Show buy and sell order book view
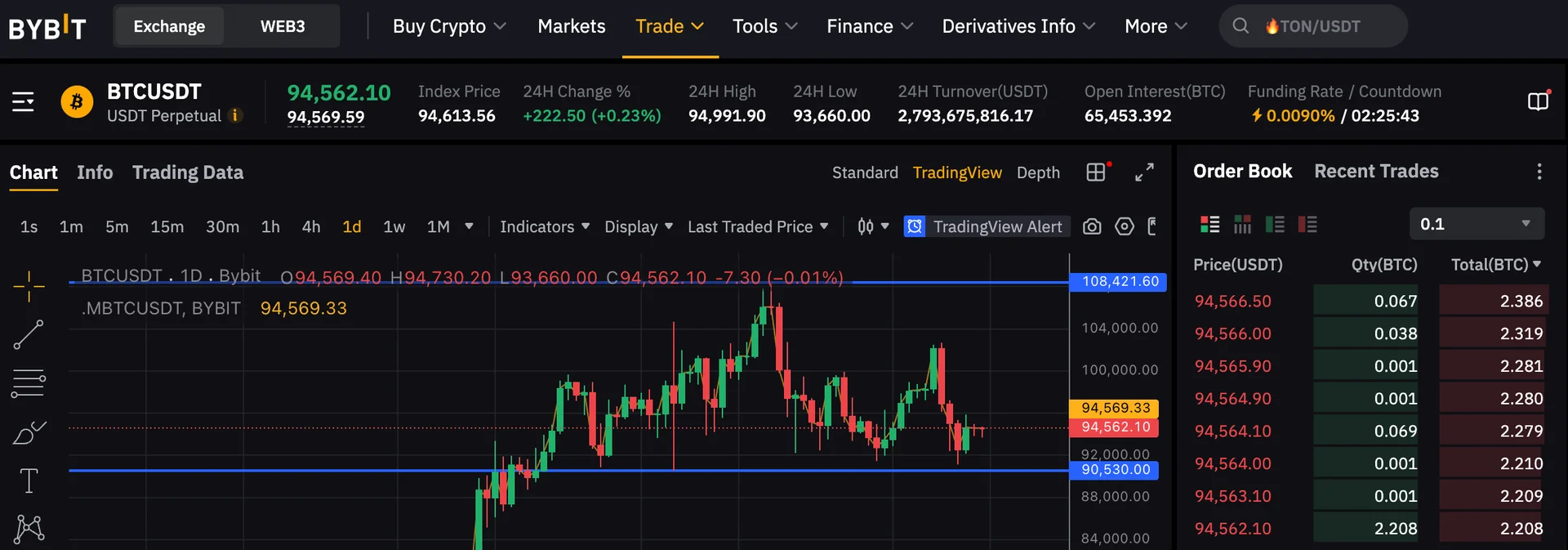Screen dimensions: 1568x550 (x=1209, y=224)
